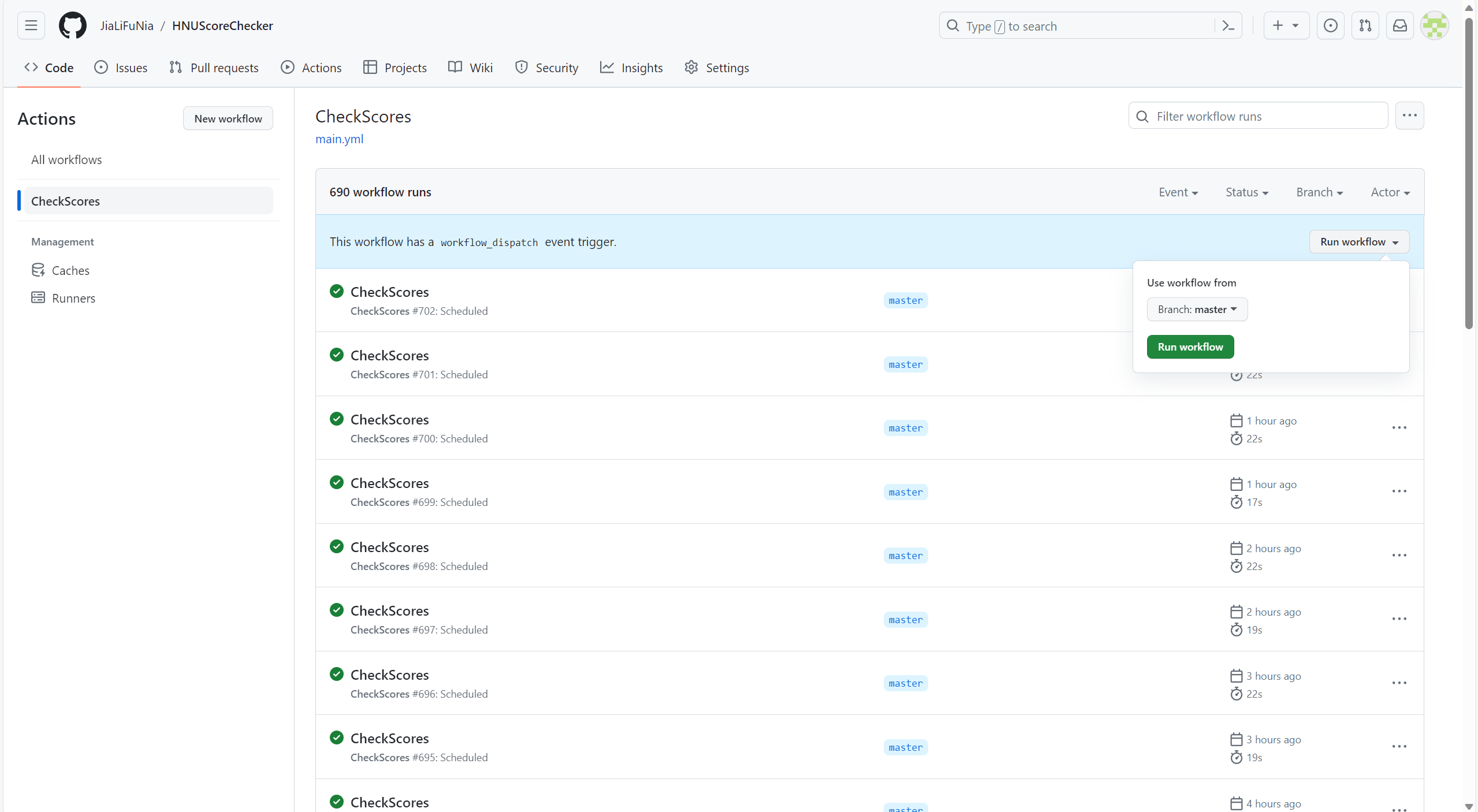Click master branch label on run #697
The image size is (1478, 812).
point(905,620)
